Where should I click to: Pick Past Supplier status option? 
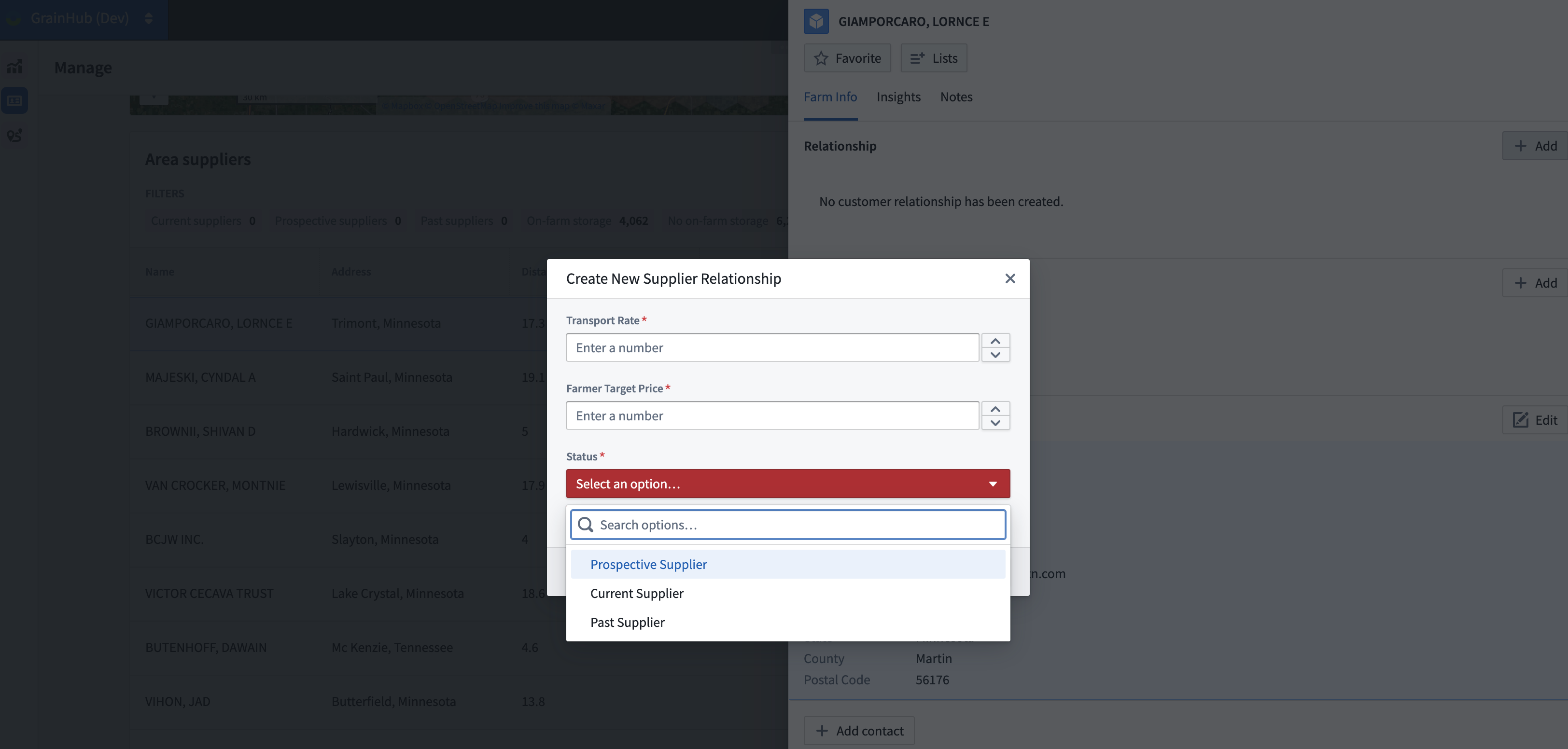tap(627, 623)
